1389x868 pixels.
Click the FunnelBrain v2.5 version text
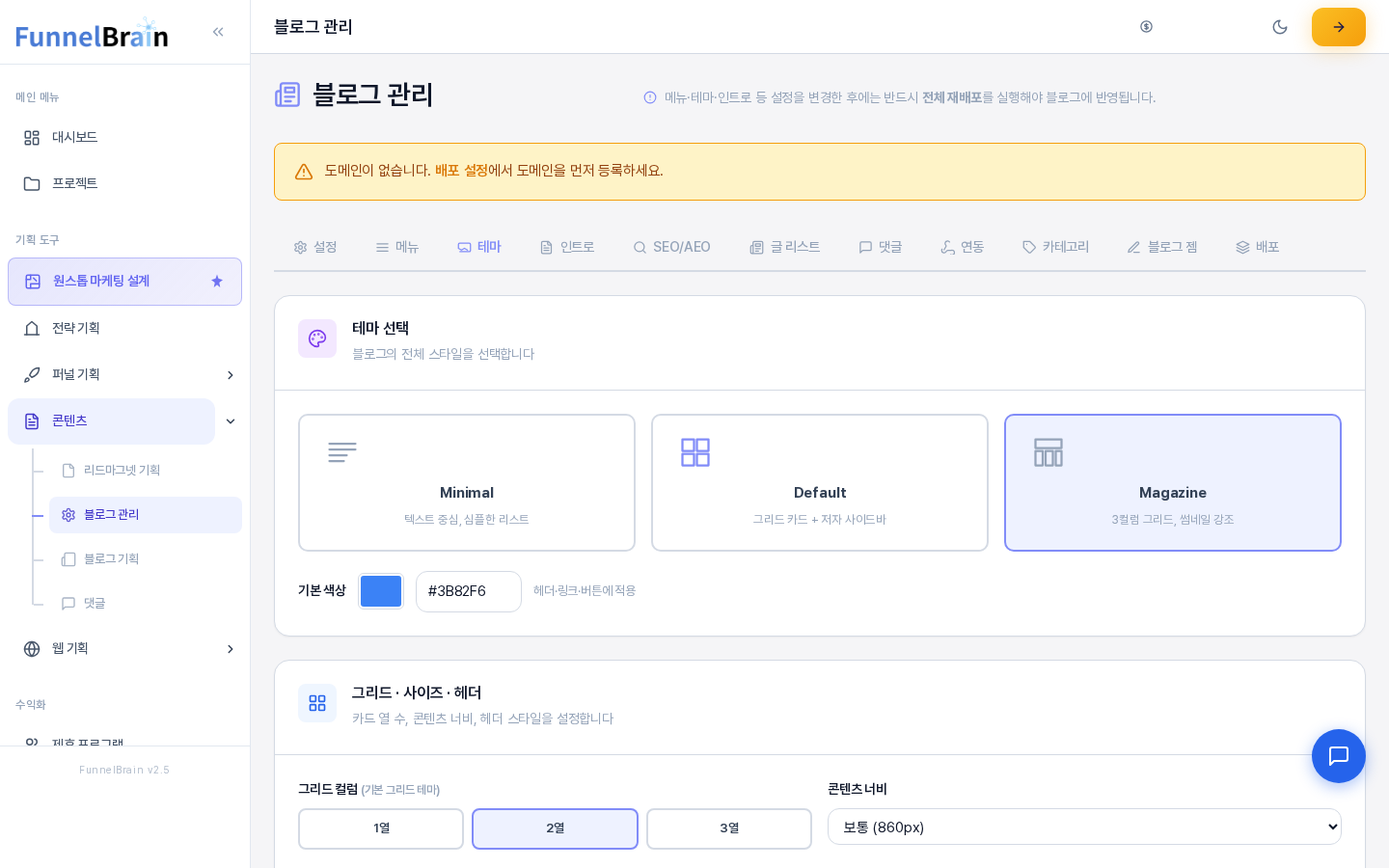pos(124,771)
